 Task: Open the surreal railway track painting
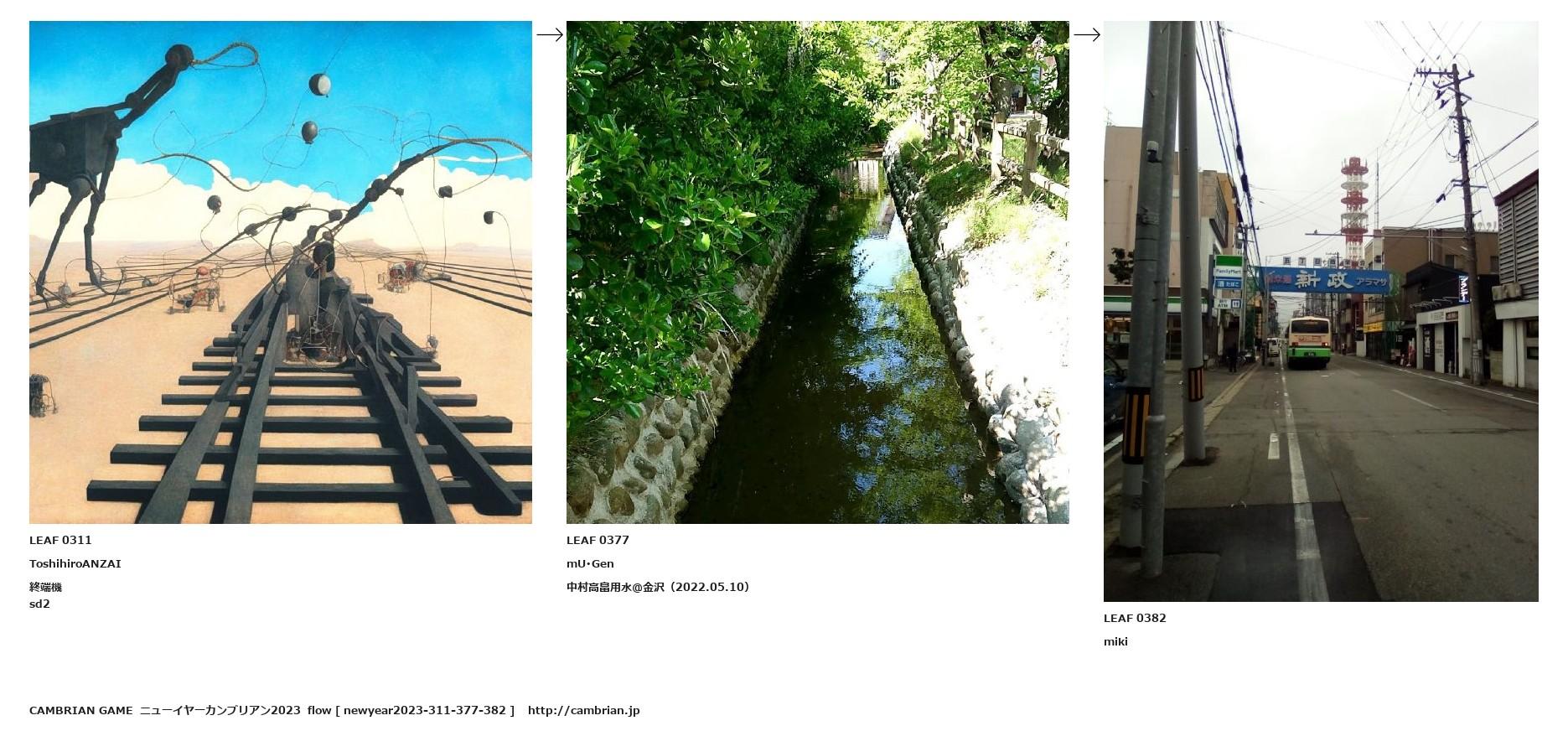281,272
